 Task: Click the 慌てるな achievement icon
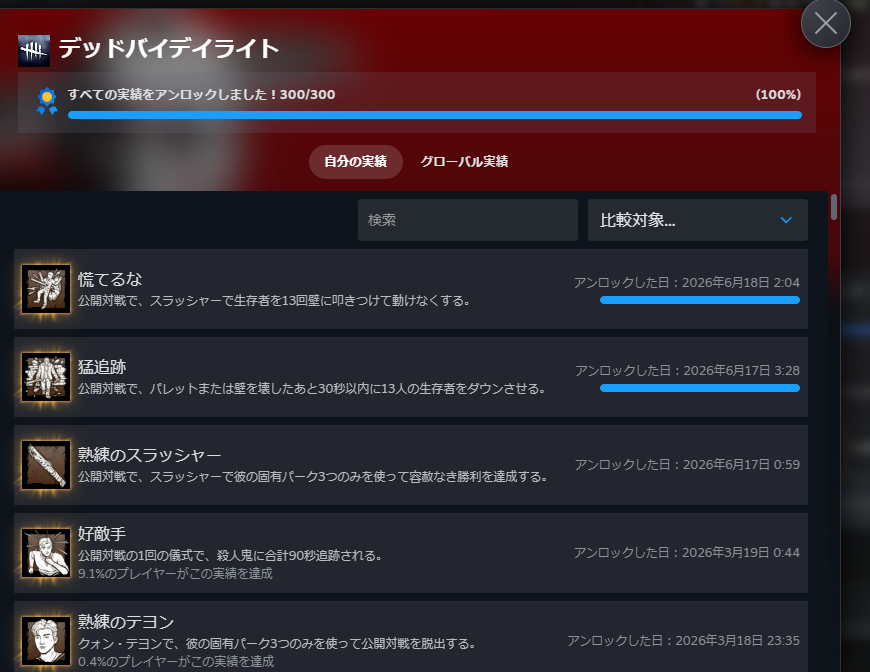pyautogui.click(x=46, y=289)
